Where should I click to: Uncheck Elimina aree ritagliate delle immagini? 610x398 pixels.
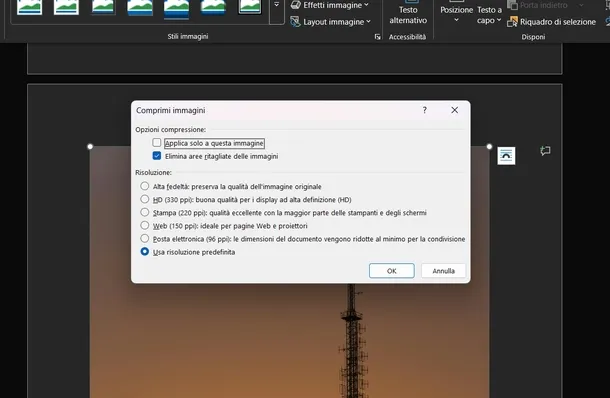click(x=157, y=156)
